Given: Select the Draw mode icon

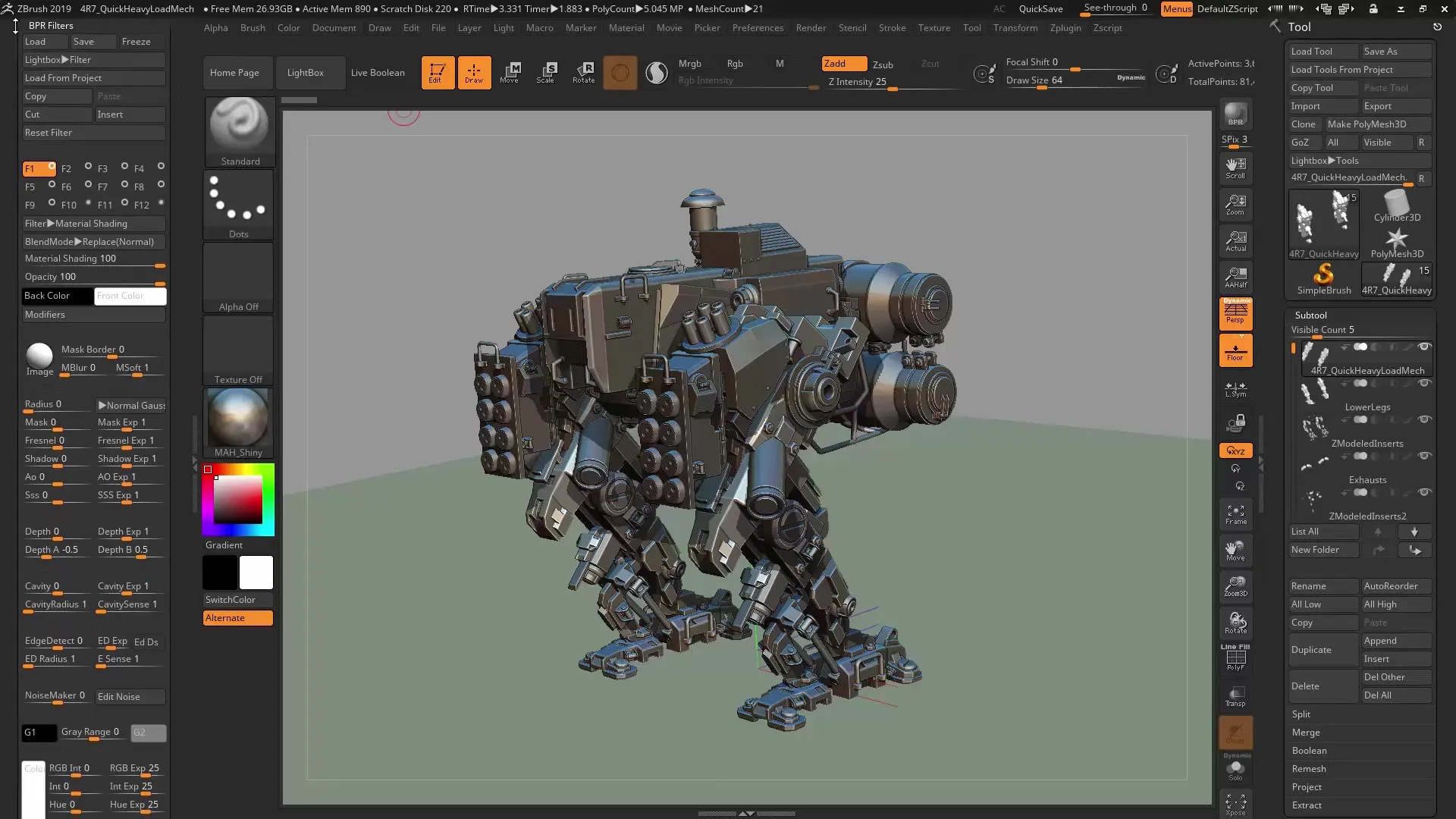Looking at the screenshot, I should click(x=474, y=73).
